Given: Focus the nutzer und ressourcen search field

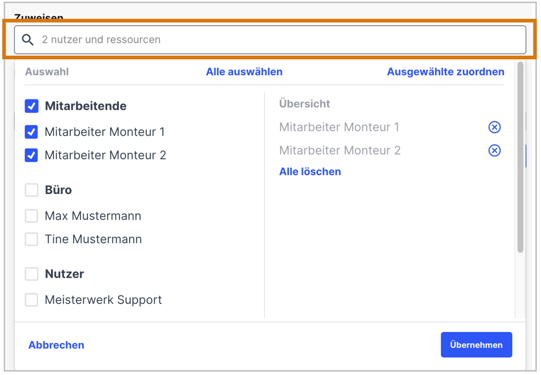Looking at the screenshot, I should 270,40.
